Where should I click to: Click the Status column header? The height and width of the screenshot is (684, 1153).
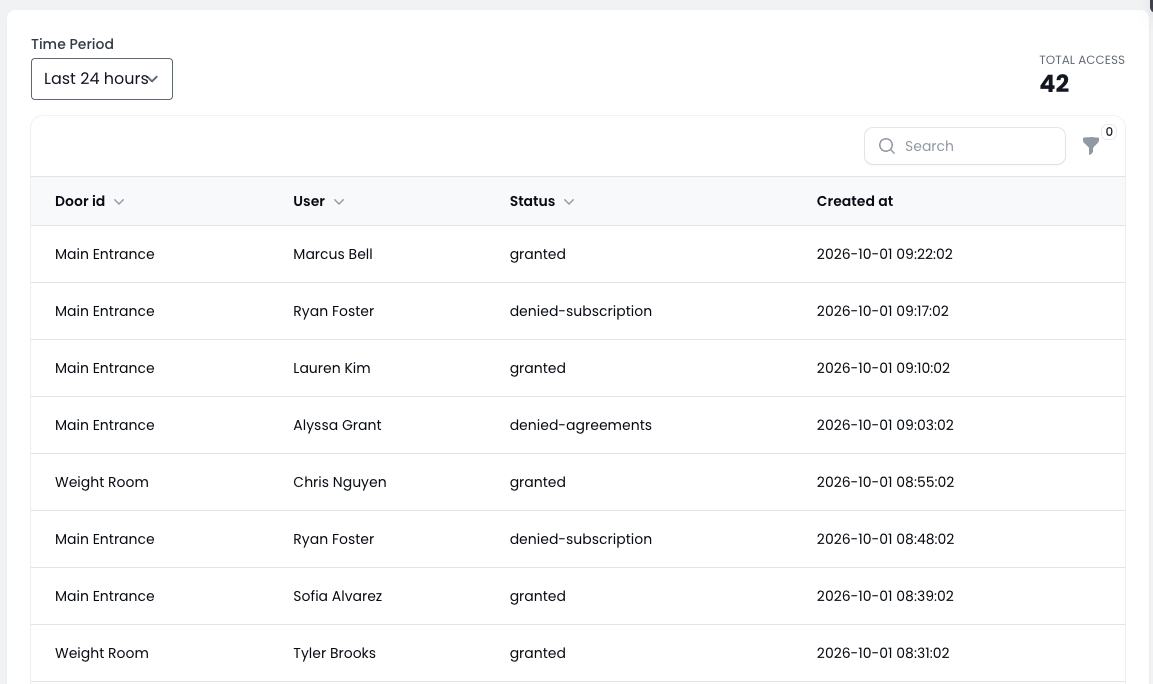532,201
